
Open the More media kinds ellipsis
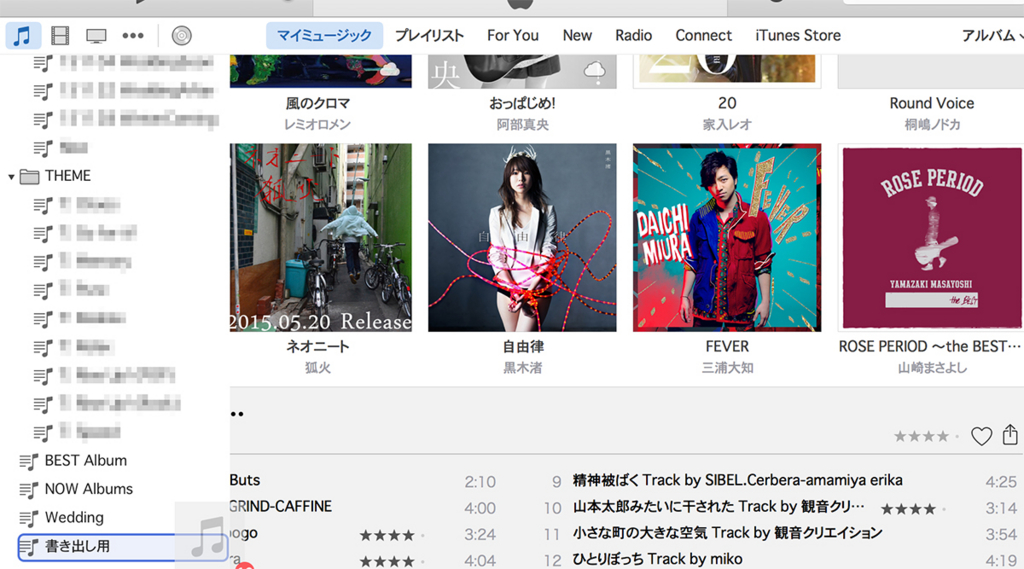(133, 36)
